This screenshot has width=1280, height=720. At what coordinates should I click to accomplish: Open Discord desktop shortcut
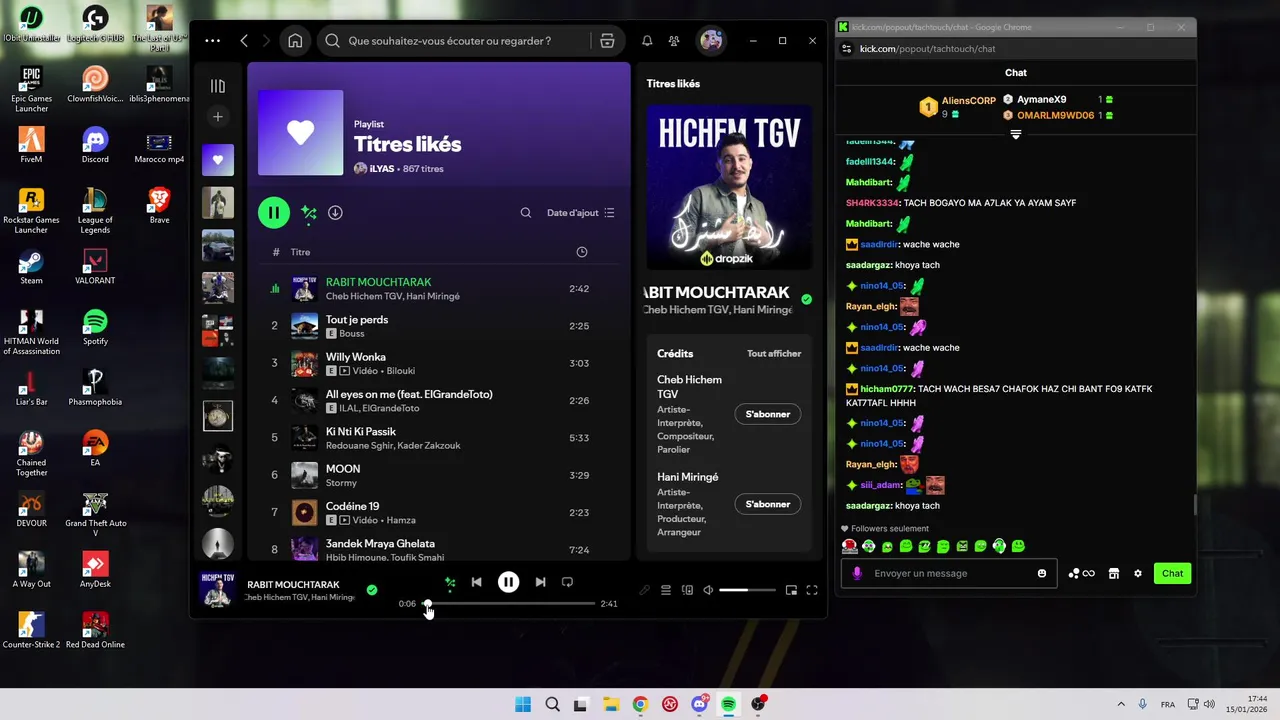coord(95,145)
